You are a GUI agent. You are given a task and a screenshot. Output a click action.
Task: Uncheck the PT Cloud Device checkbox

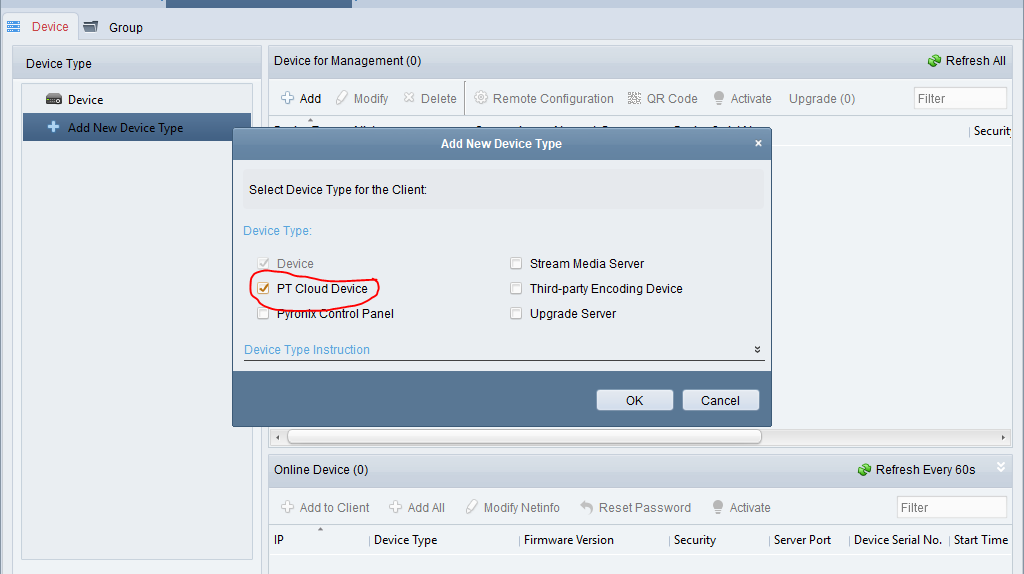(263, 289)
